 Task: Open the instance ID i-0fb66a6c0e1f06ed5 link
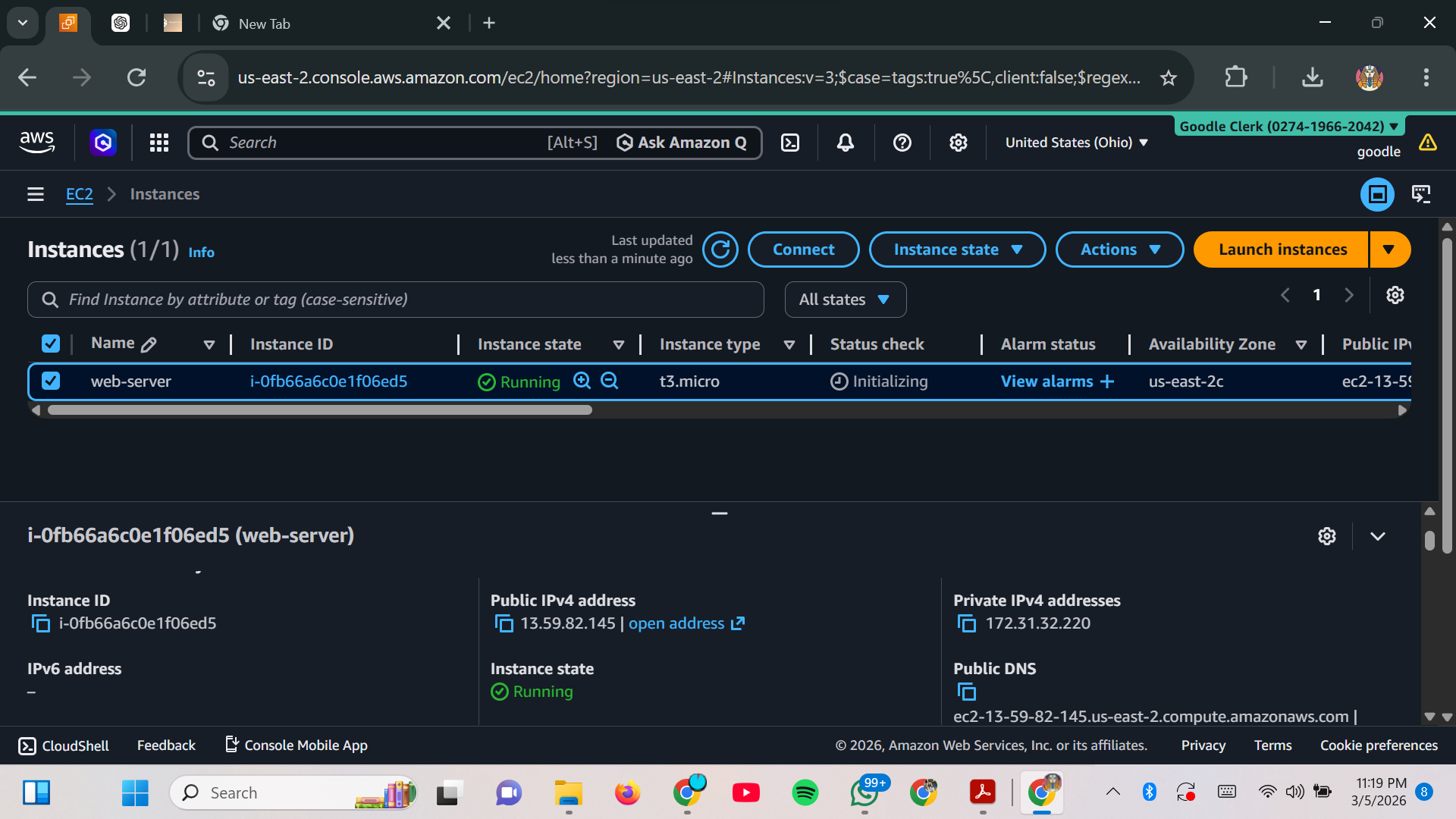pyautogui.click(x=328, y=381)
